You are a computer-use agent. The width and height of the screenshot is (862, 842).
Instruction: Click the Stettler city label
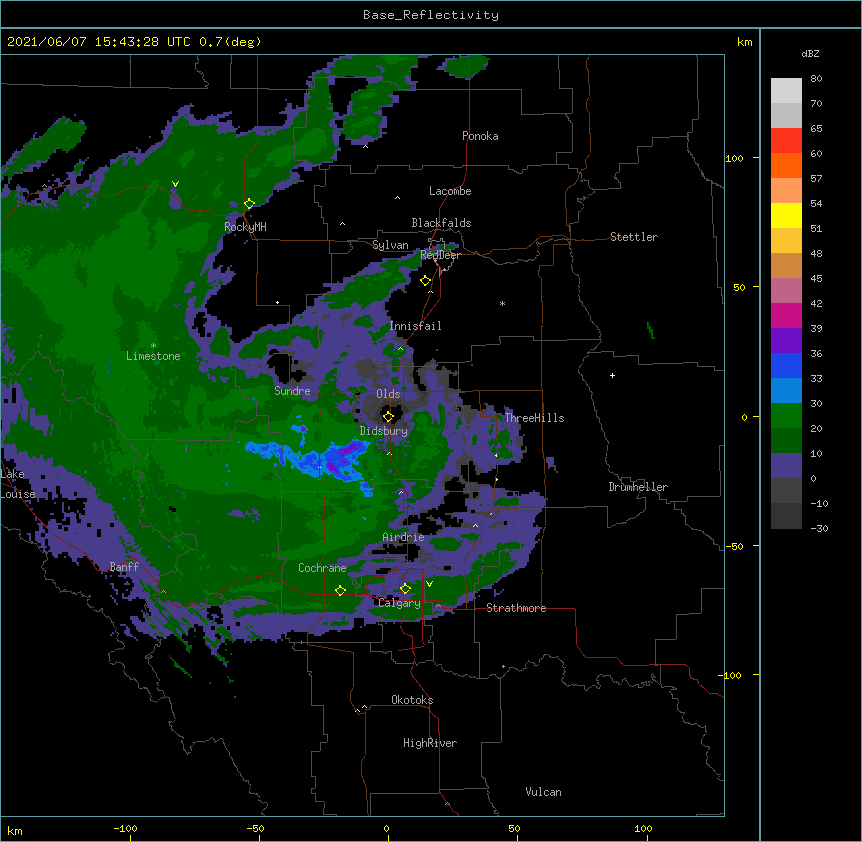[x=634, y=237]
